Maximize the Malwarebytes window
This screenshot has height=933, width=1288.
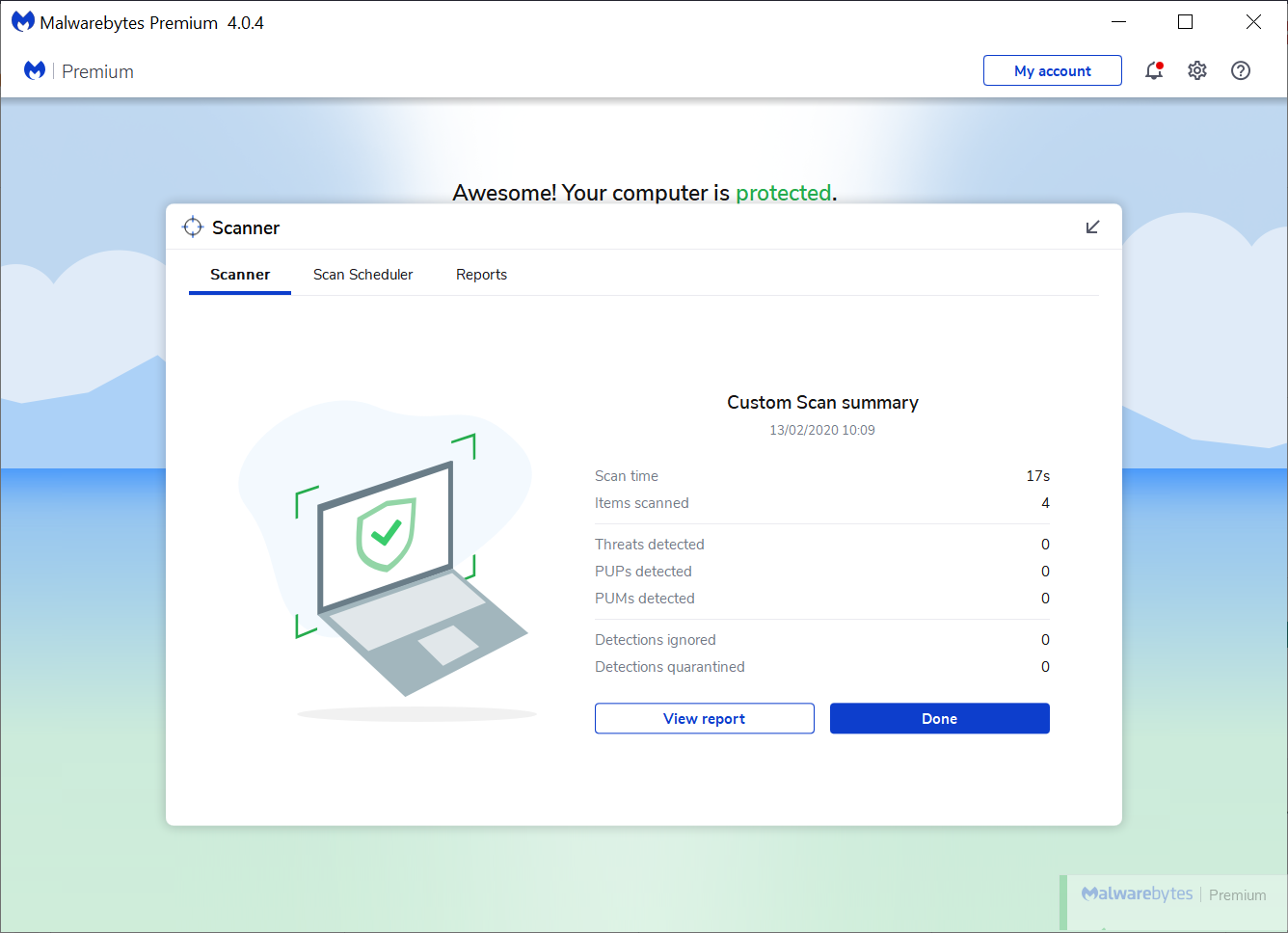coord(1186,21)
